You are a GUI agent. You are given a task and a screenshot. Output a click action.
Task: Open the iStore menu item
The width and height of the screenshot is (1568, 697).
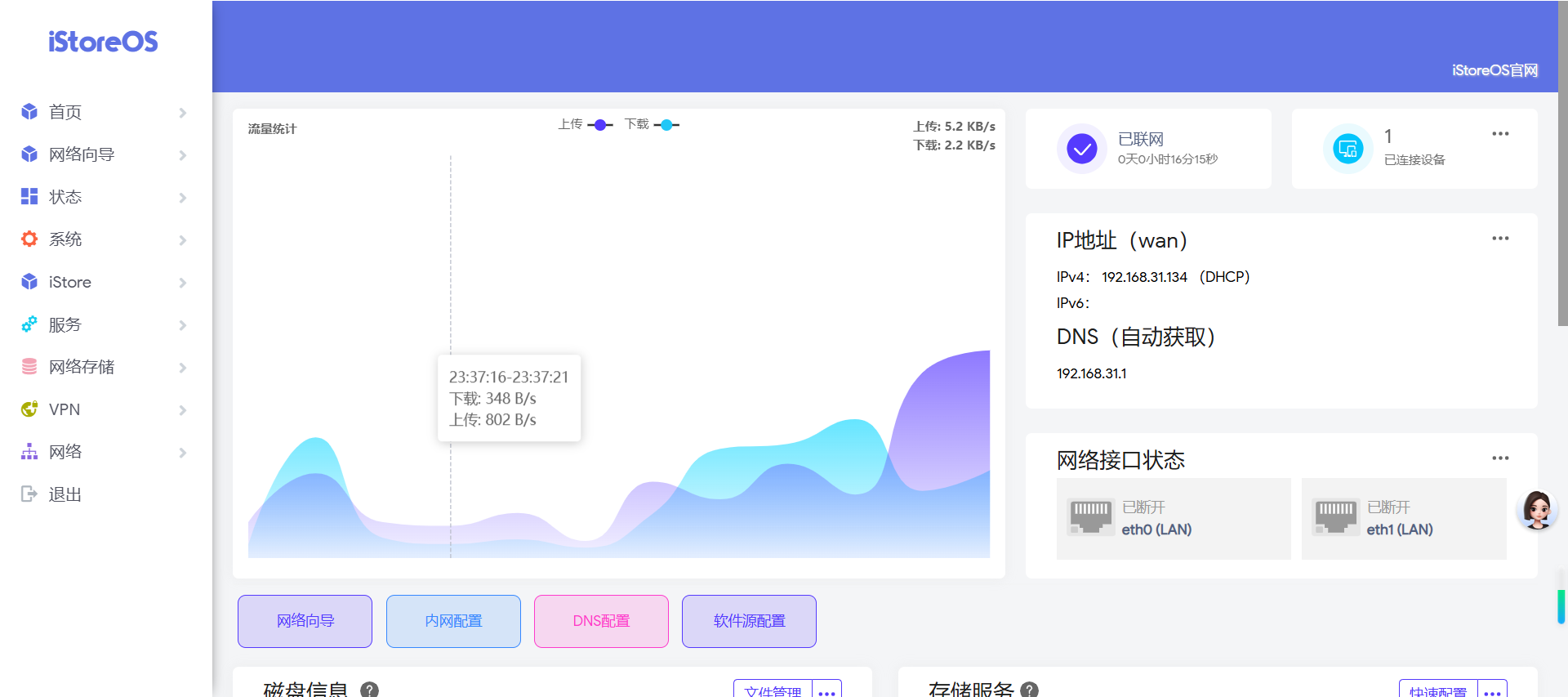tap(70, 282)
